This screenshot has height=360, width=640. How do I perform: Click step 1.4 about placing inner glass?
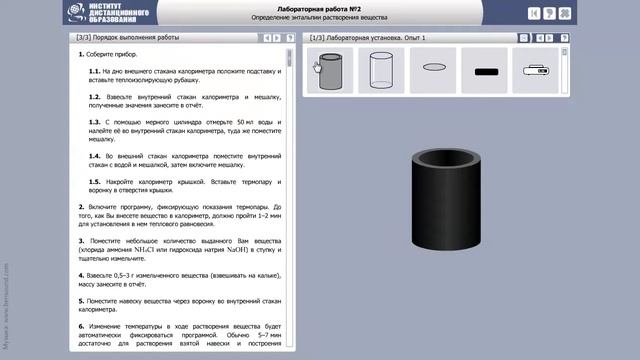click(185, 160)
